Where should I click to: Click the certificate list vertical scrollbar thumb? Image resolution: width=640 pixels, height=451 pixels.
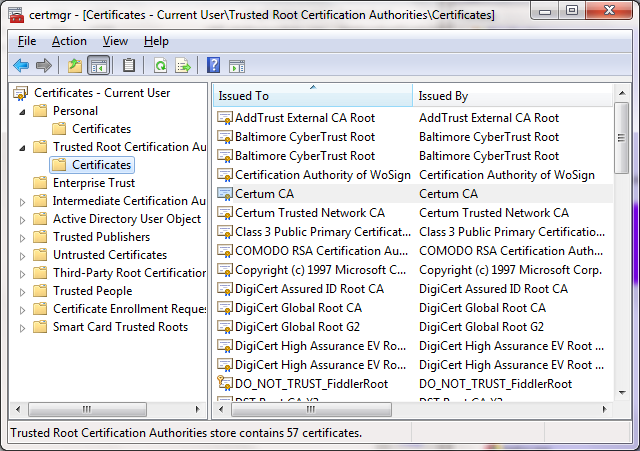622,138
